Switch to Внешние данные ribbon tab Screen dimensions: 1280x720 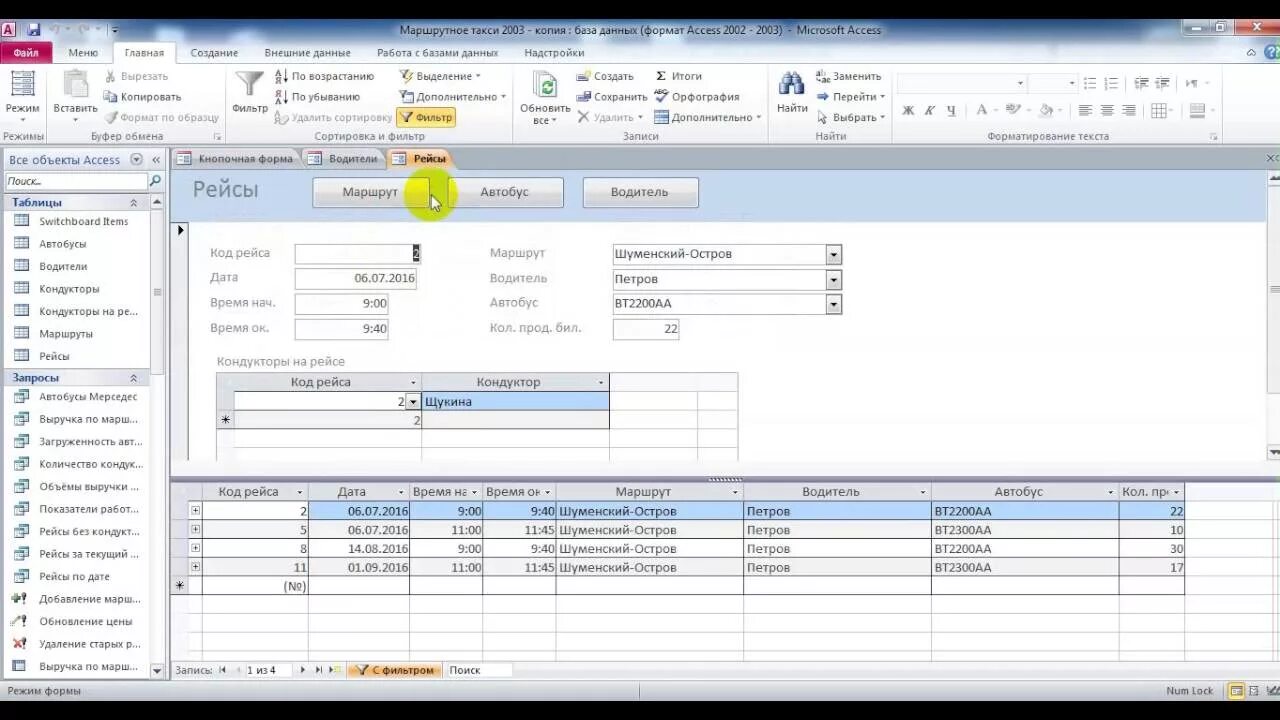(x=307, y=53)
